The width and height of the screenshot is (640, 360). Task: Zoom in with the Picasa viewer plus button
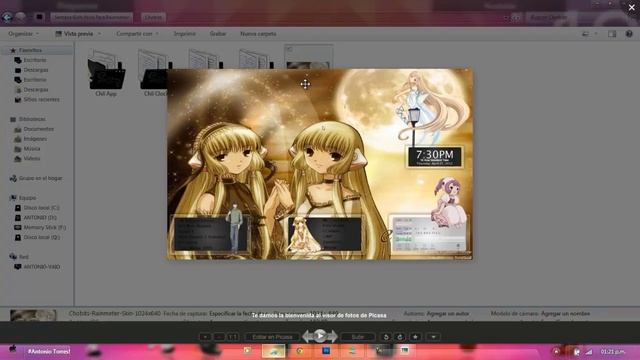click(x=205, y=337)
